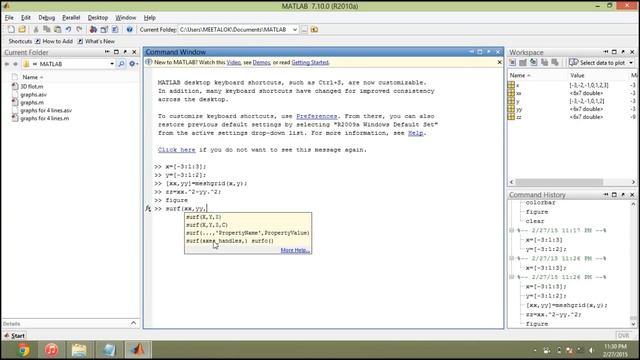The image size is (640, 360).
Task: Open the Demos link
Action: [262, 62]
